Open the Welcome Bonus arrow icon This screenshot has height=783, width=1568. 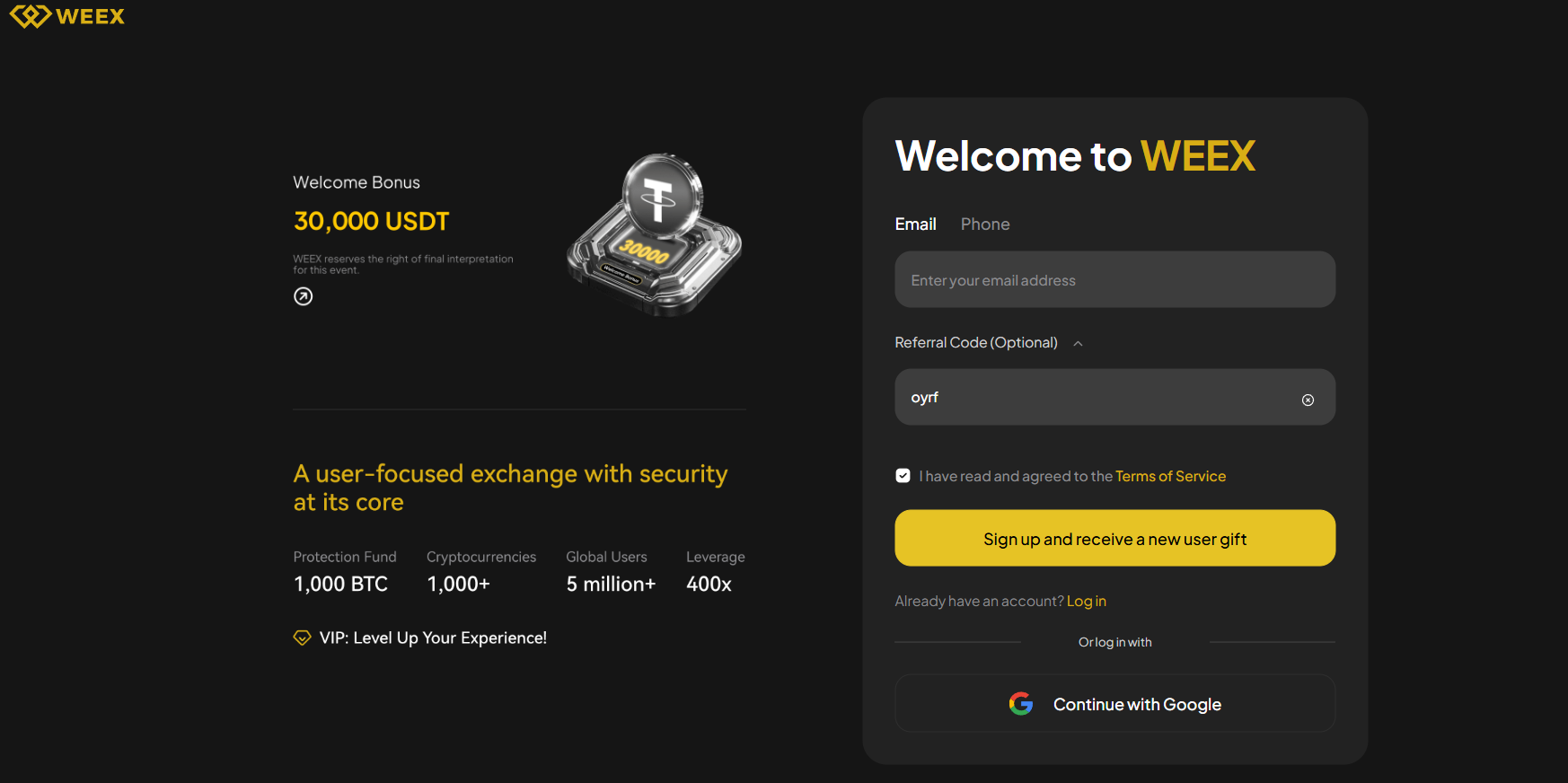click(304, 296)
